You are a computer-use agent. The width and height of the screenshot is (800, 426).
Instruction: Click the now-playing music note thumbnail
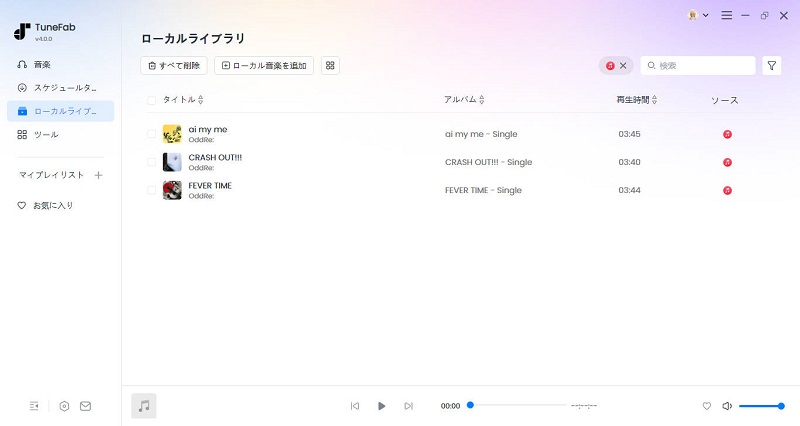[x=144, y=406]
